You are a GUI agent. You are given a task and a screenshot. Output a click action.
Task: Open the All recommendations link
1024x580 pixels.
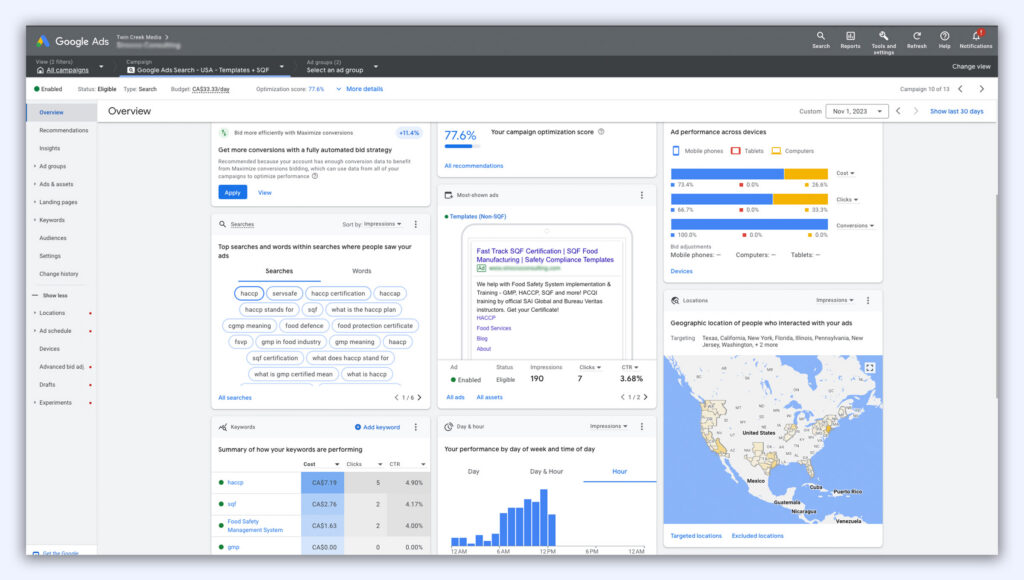click(x=473, y=166)
